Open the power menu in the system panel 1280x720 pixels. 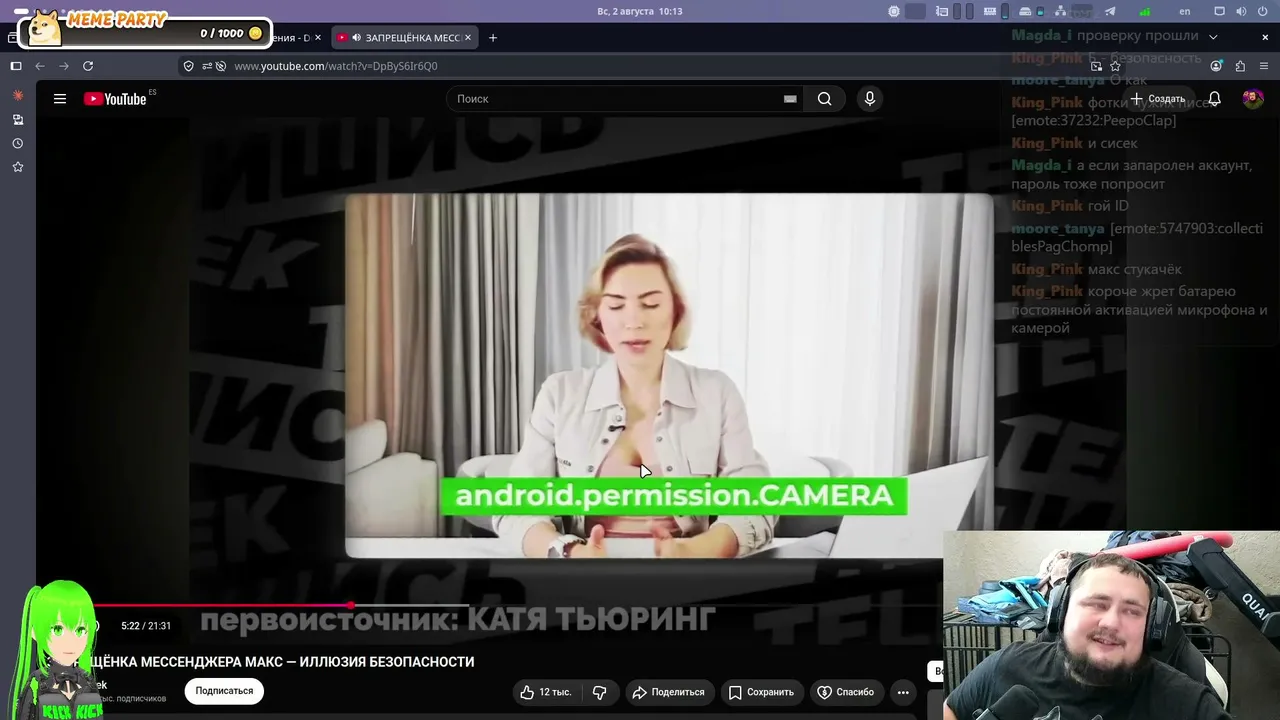click(1262, 11)
